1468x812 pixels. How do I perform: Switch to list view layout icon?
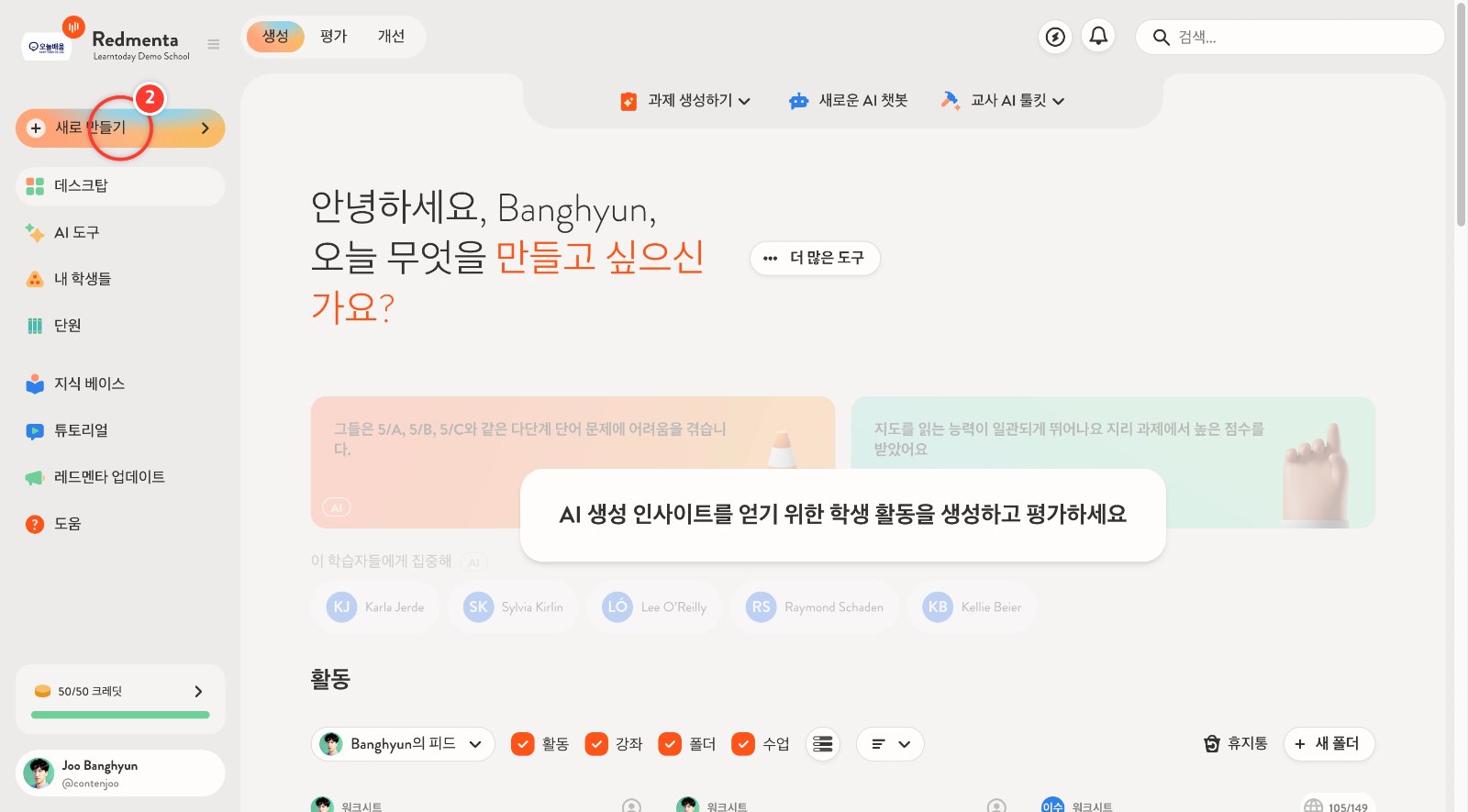(x=823, y=744)
